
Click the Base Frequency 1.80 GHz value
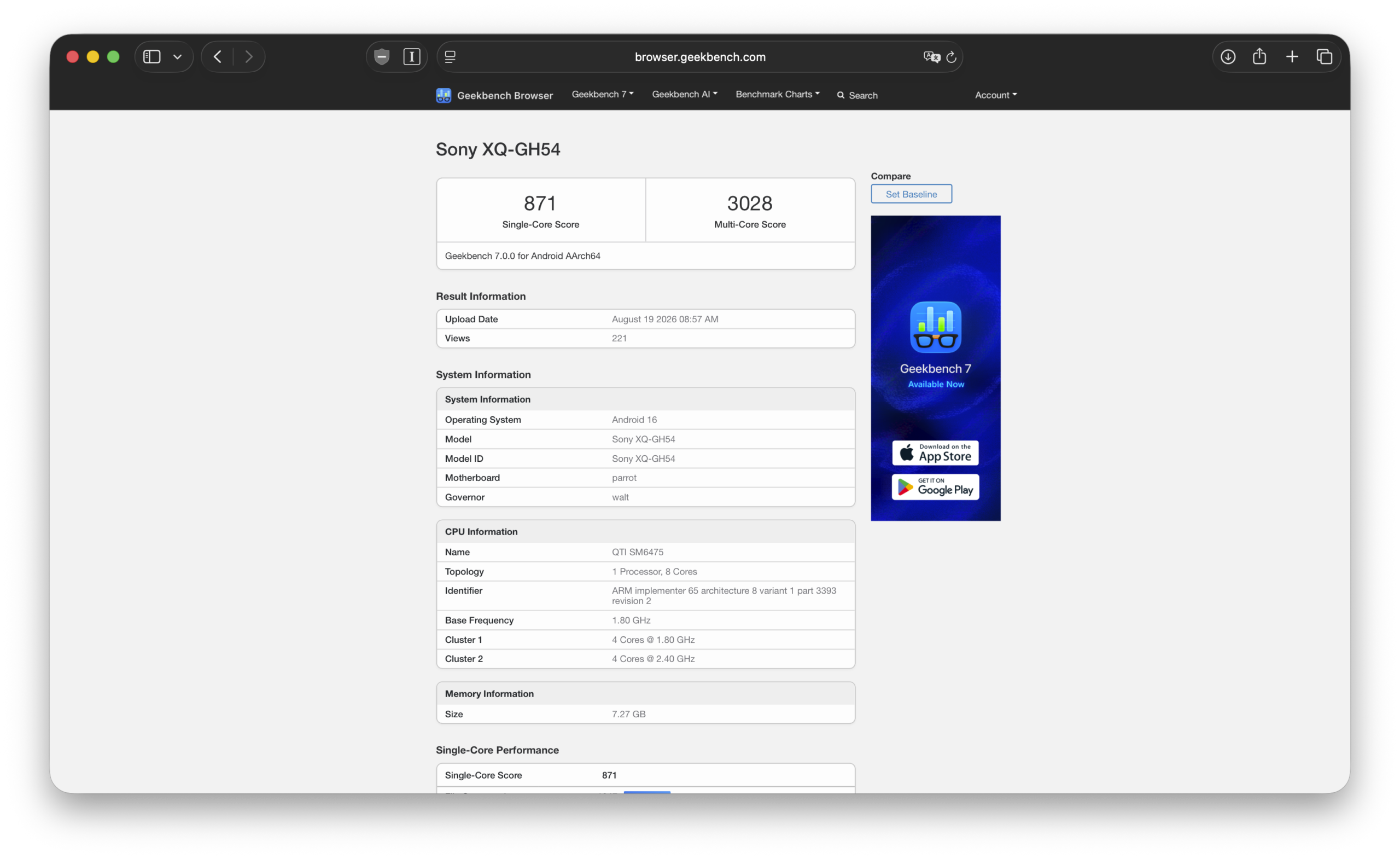click(x=631, y=620)
